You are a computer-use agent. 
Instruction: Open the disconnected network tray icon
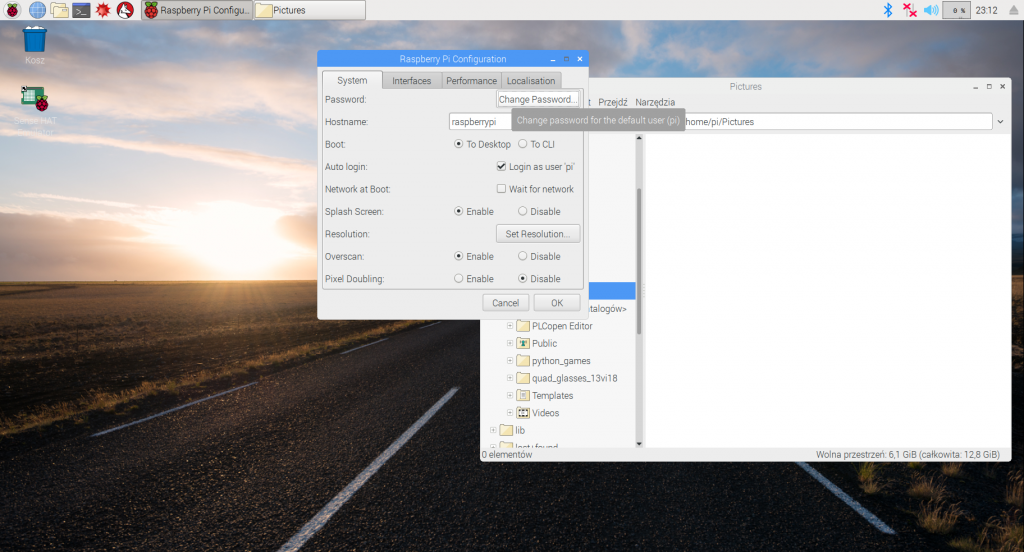pyautogui.click(x=909, y=10)
